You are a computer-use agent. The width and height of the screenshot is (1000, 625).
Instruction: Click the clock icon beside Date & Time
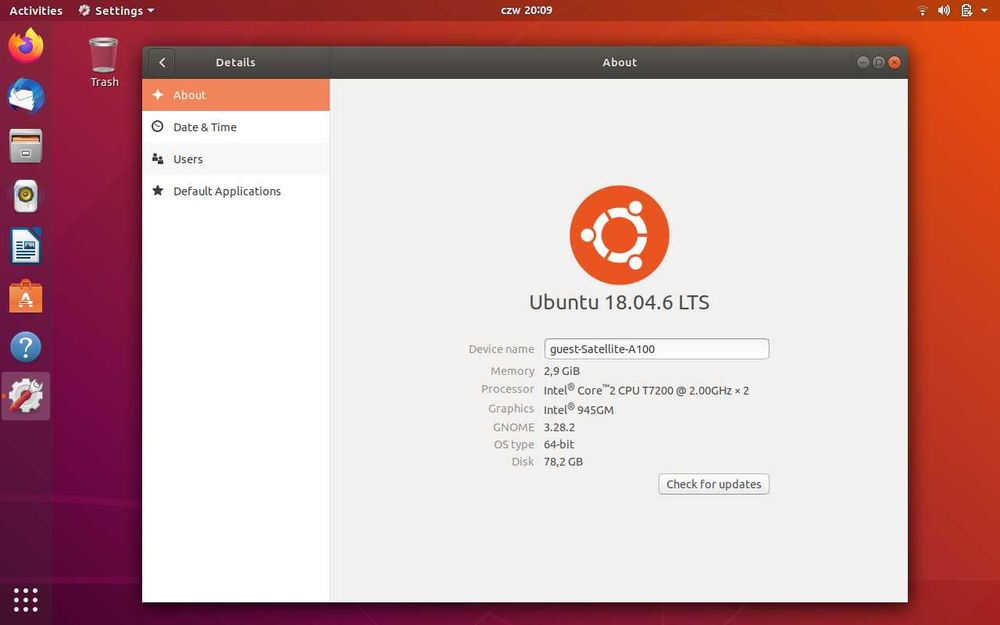tap(158, 126)
